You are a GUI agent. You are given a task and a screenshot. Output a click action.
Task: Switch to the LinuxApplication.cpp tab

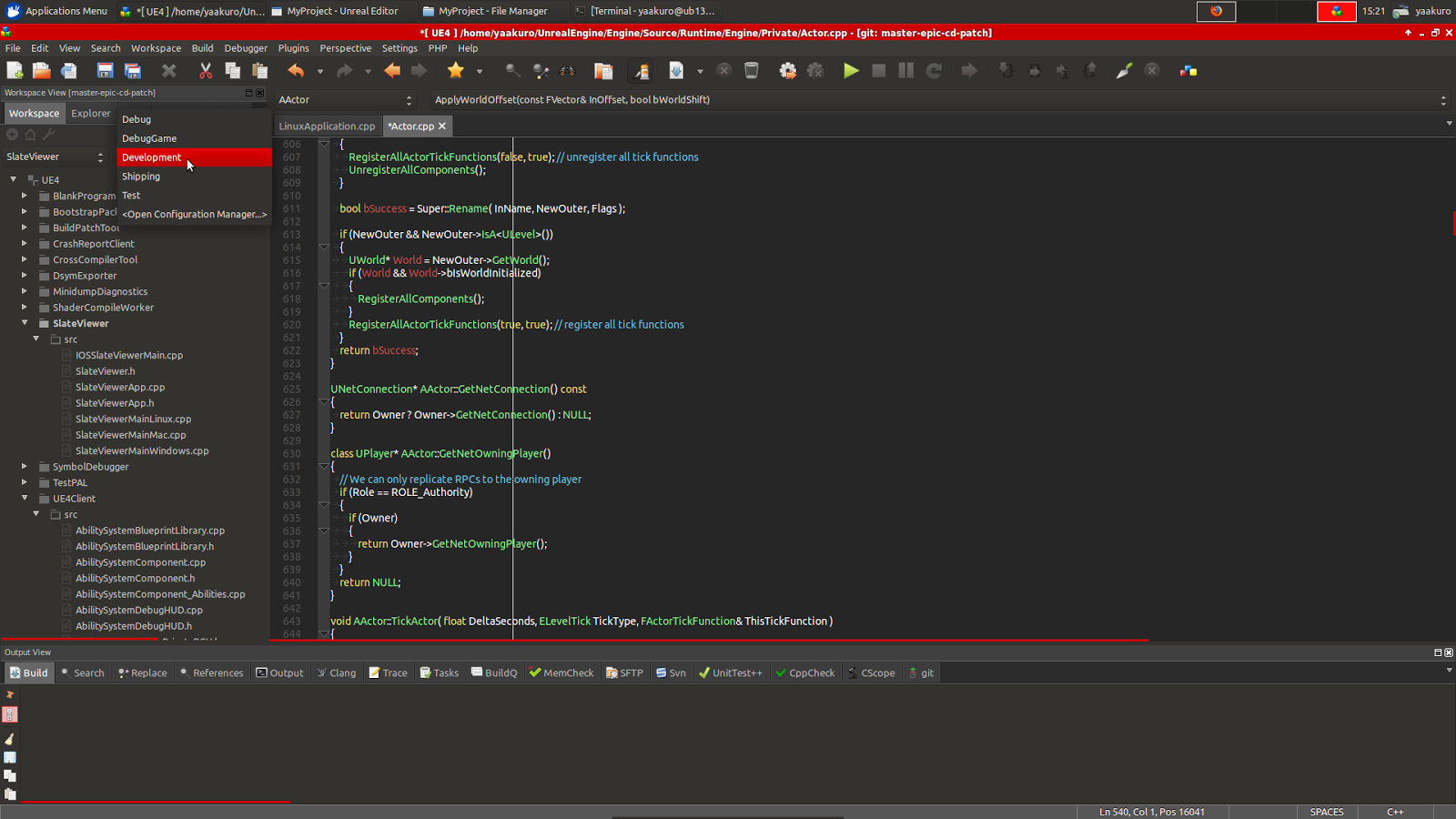click(x=328, y=126)
